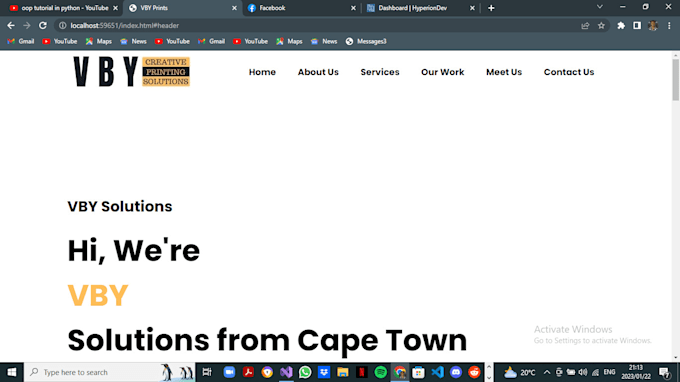Screen dimensions: 680x382
Task: Open the clock showing 21:13
Action: pyautogui.click(x=636, y=372)
